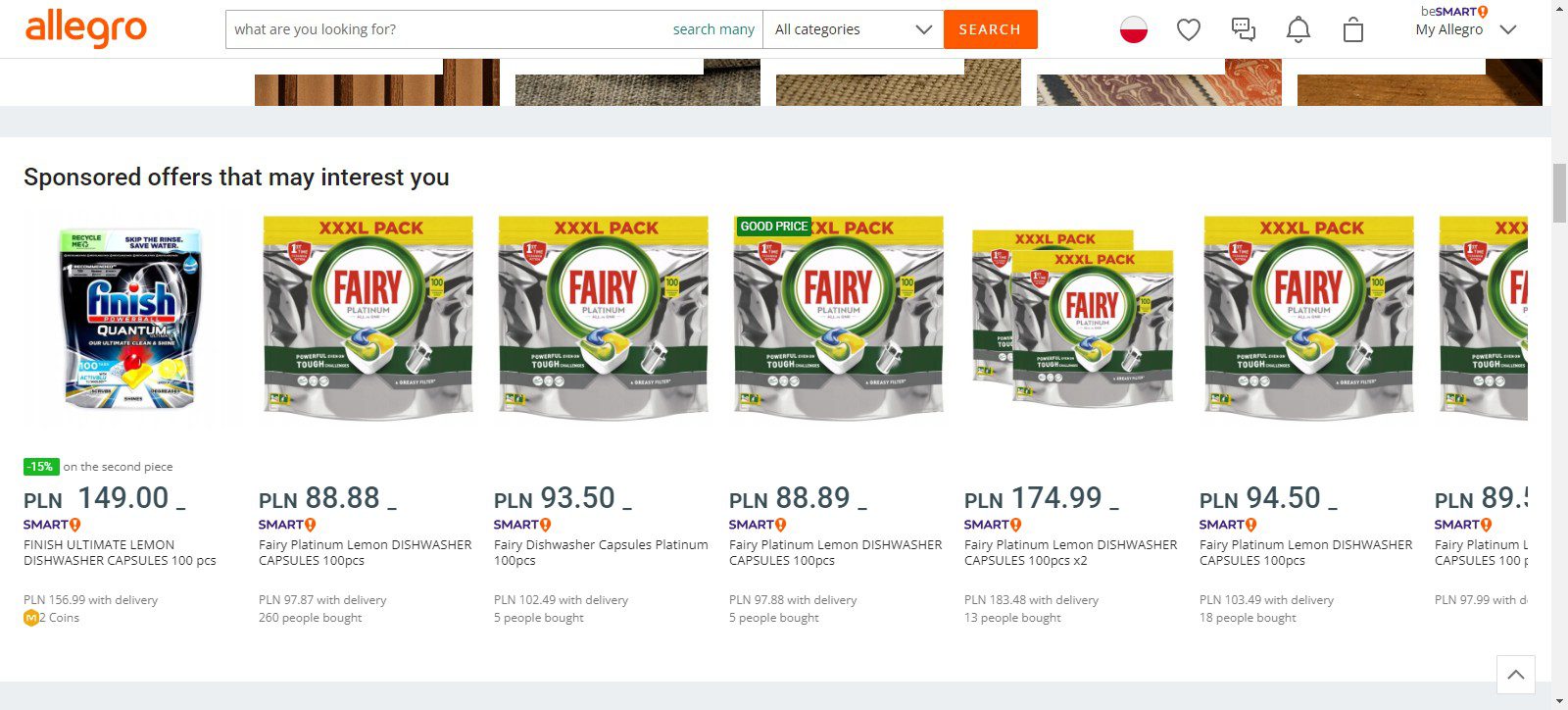The height and width of the screenshot is (710, 1568).
Task: Click the Polish flag language icon
Action: click(x=1134, y=30)
